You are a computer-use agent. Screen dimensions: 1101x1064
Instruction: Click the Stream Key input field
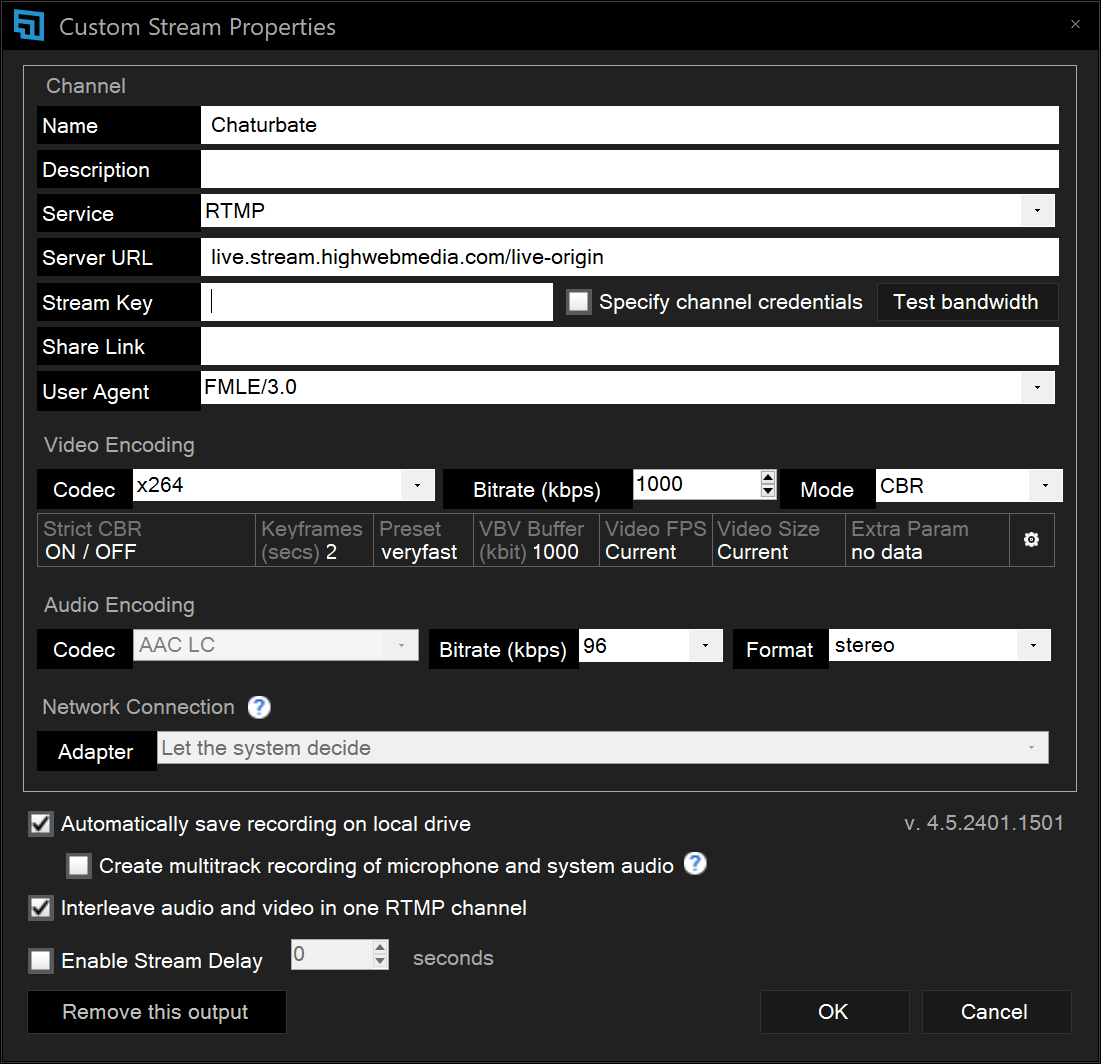(x=377, y=302)
